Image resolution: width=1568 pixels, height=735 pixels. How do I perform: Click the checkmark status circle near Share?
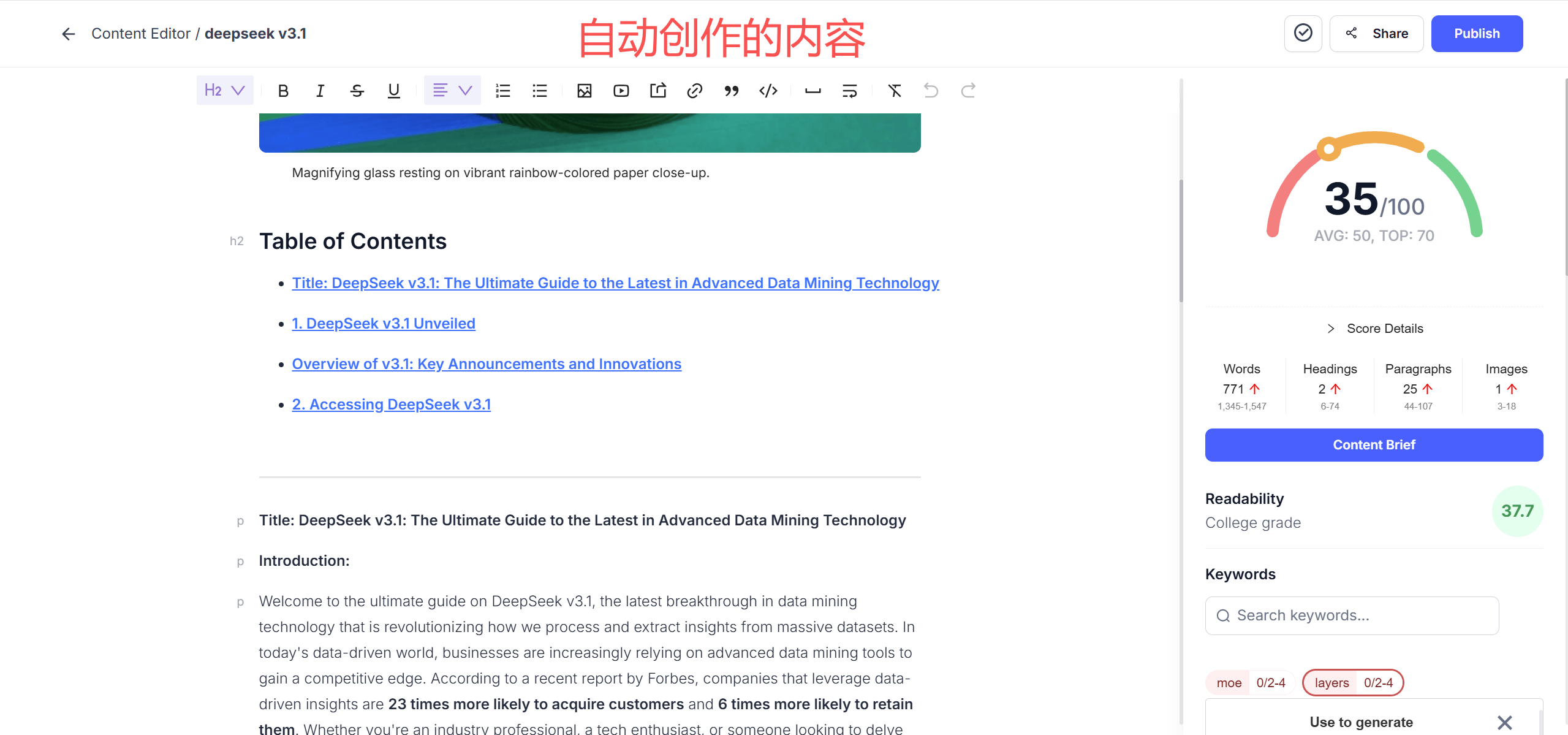1303,33
